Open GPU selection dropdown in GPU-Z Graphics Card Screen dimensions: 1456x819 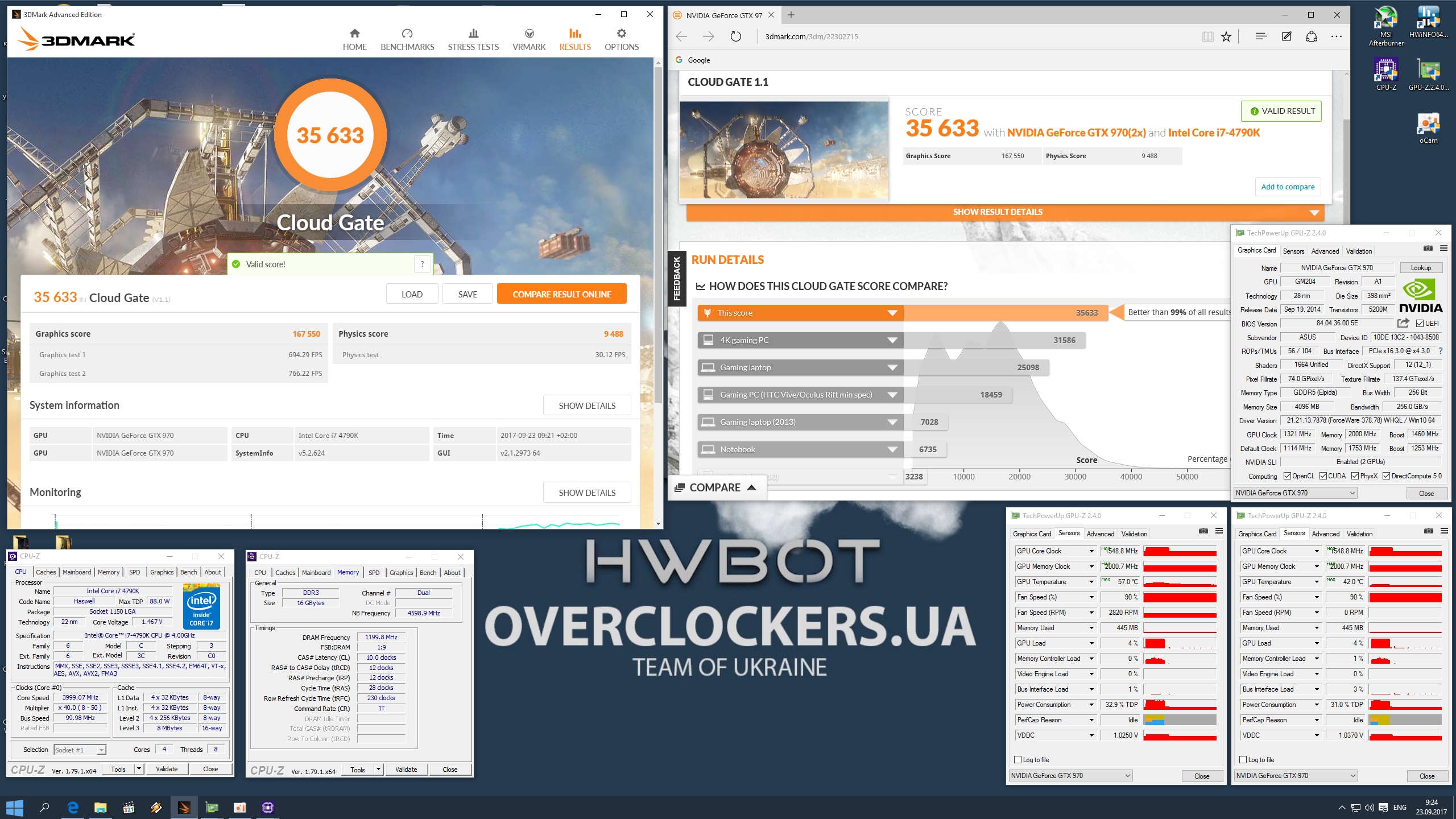click(x=1295, y=493)
